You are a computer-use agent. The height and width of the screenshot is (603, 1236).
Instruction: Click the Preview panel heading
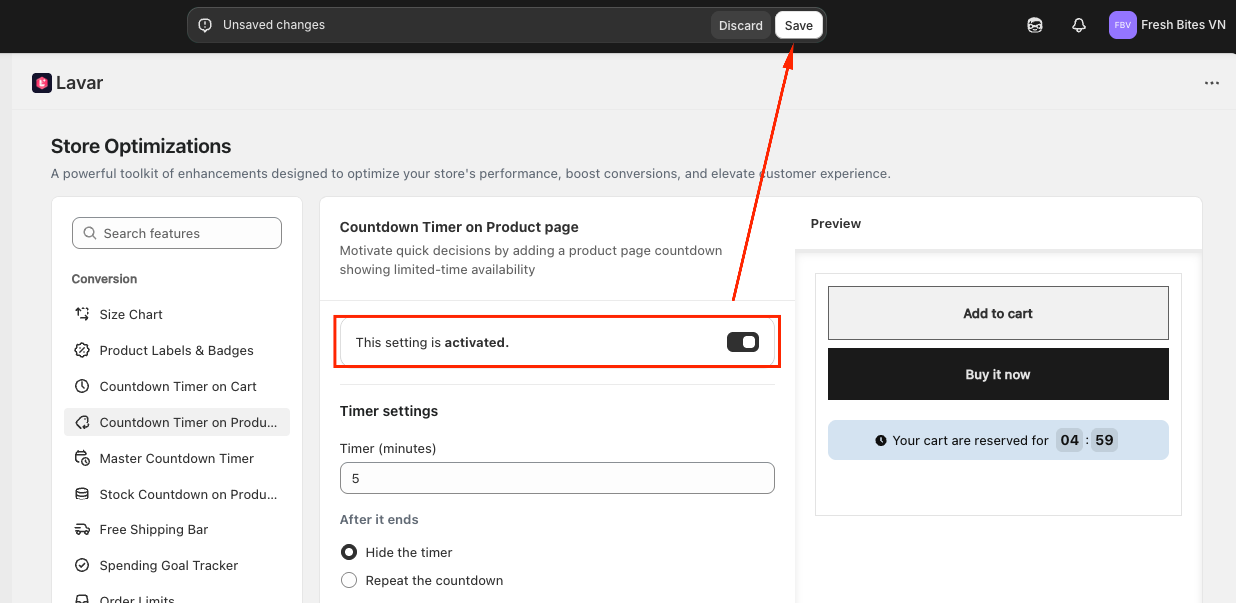pyautogui.click(x=836, y=223)
